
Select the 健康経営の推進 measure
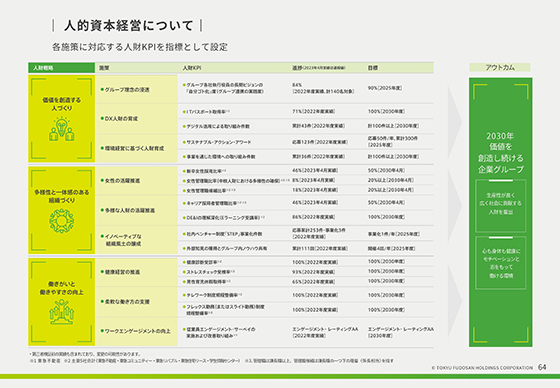coord(120,272)
